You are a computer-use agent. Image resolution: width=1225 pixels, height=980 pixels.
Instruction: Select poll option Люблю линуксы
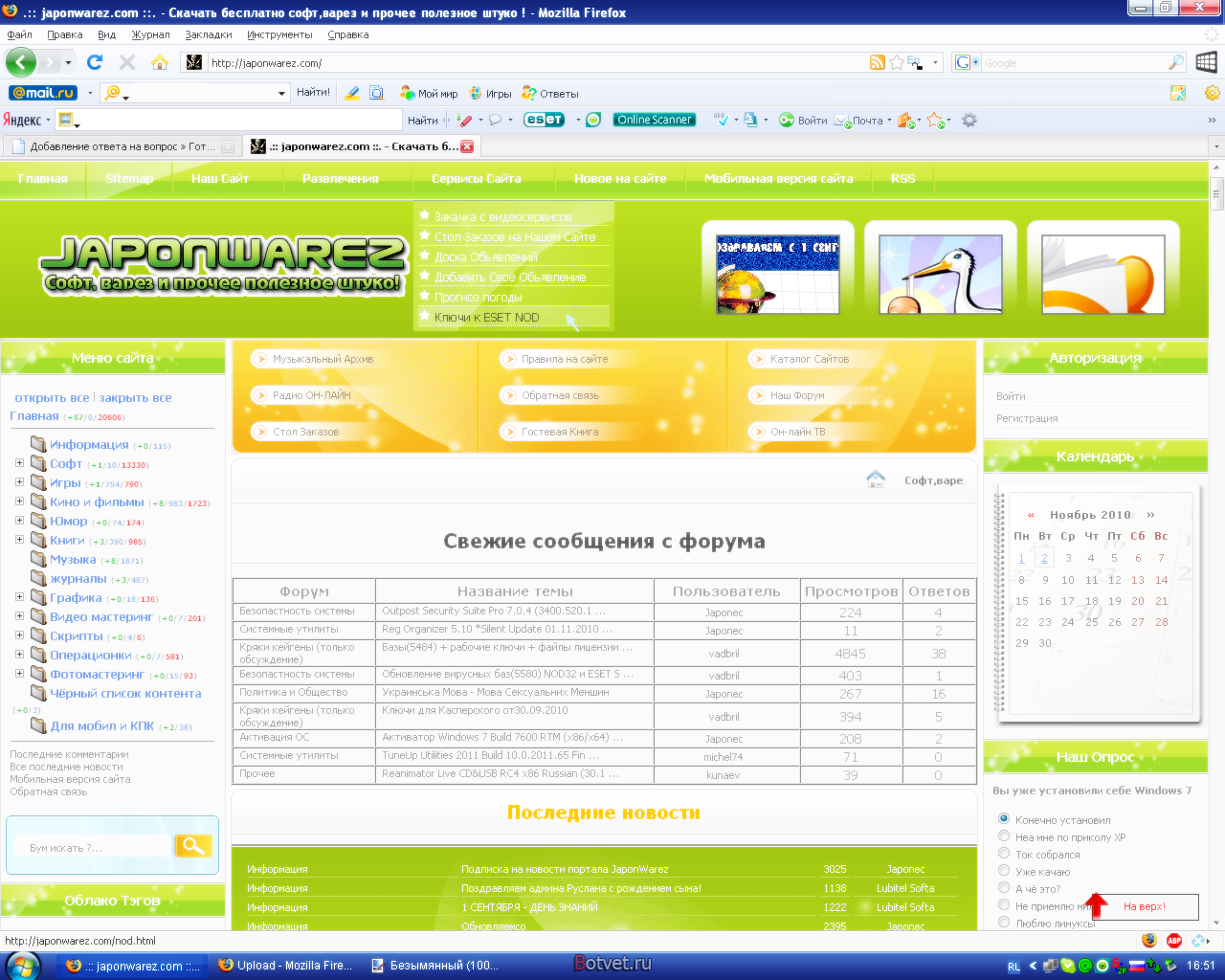coord(1004,922)
